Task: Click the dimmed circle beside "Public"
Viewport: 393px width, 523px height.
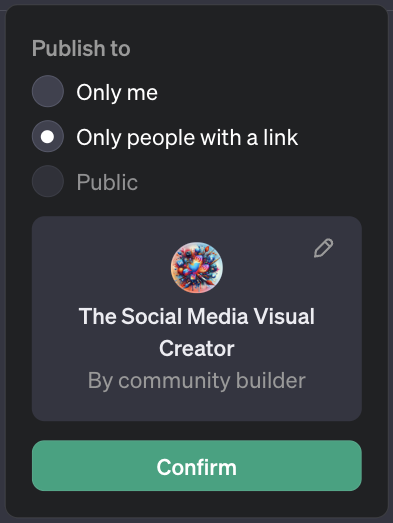Action: pyautogui.click(x=48, y=181)
